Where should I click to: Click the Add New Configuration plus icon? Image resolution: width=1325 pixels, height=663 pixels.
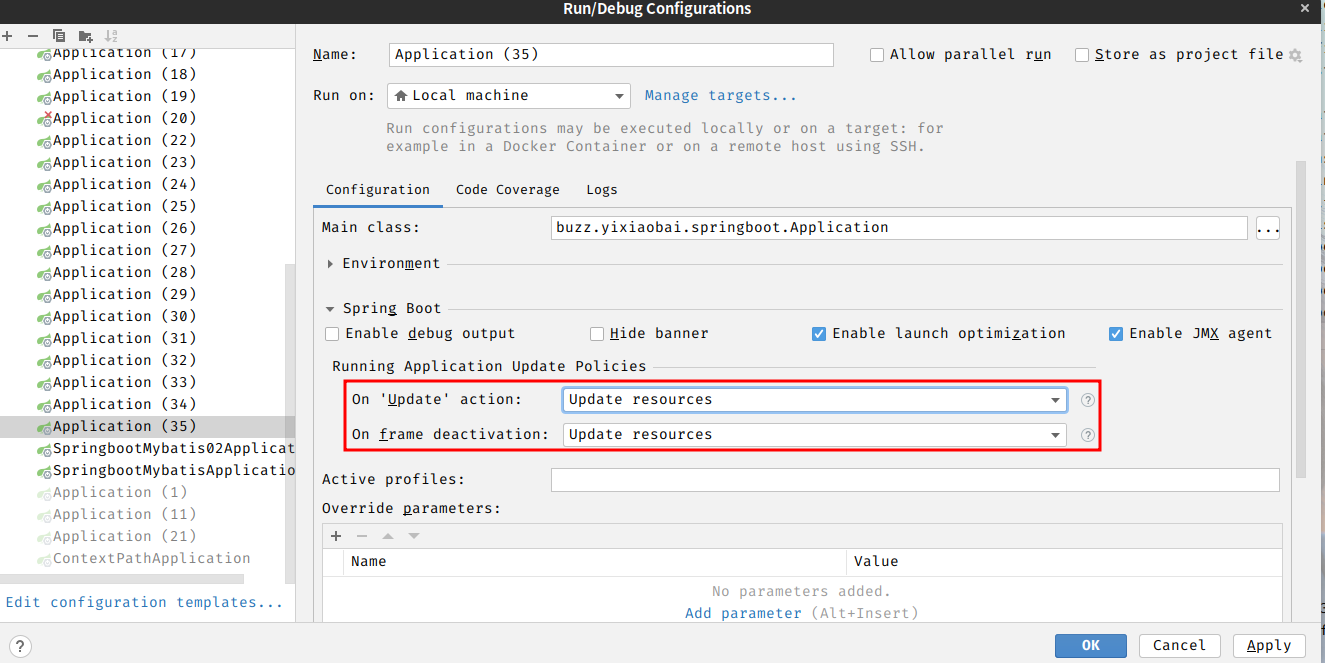[x=8, y=36]
